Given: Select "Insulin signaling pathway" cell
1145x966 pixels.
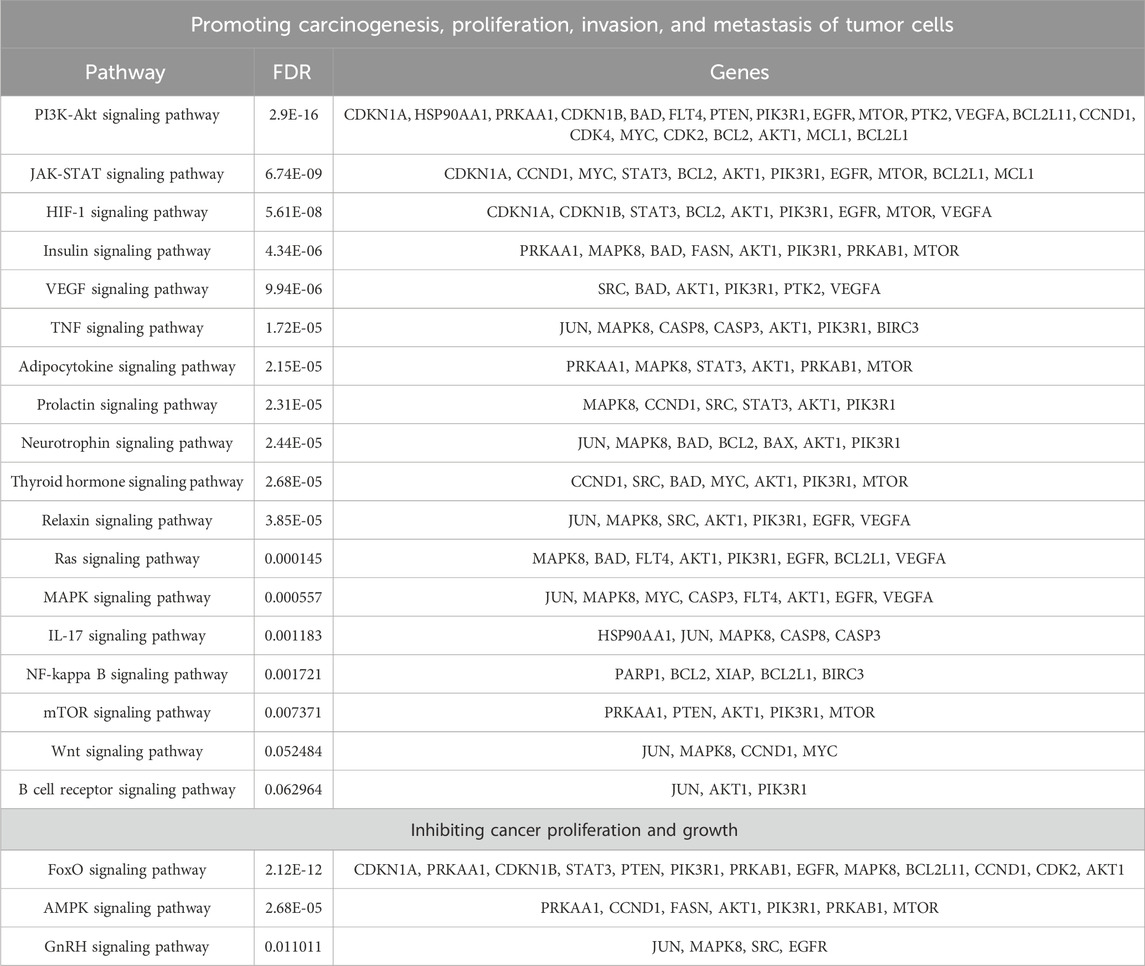Looking at the screenshot, I should click(127, 251).
